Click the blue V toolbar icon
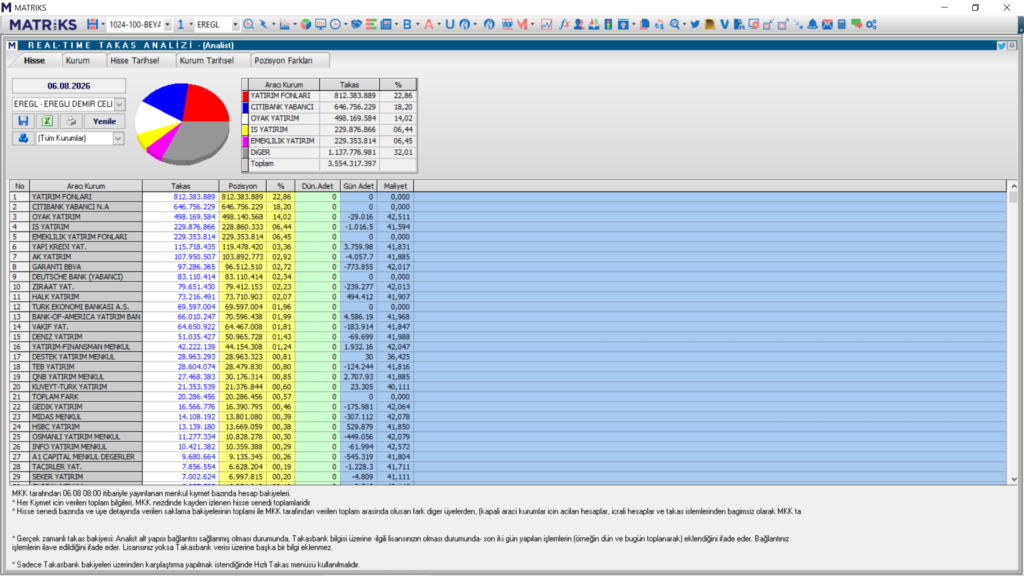1024x576 pixels. pyautogui.click(x=724, y=24)
